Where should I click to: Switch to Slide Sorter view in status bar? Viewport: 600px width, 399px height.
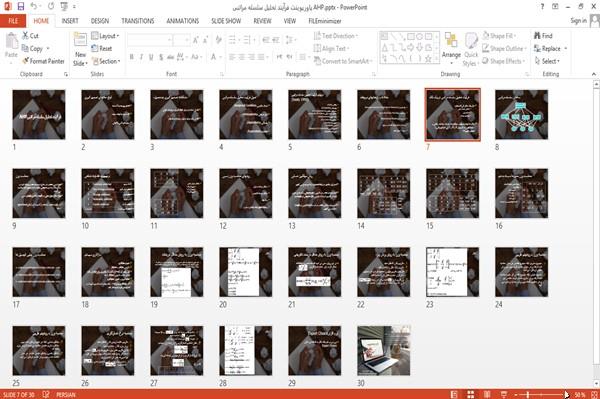[x=471, y=394]
